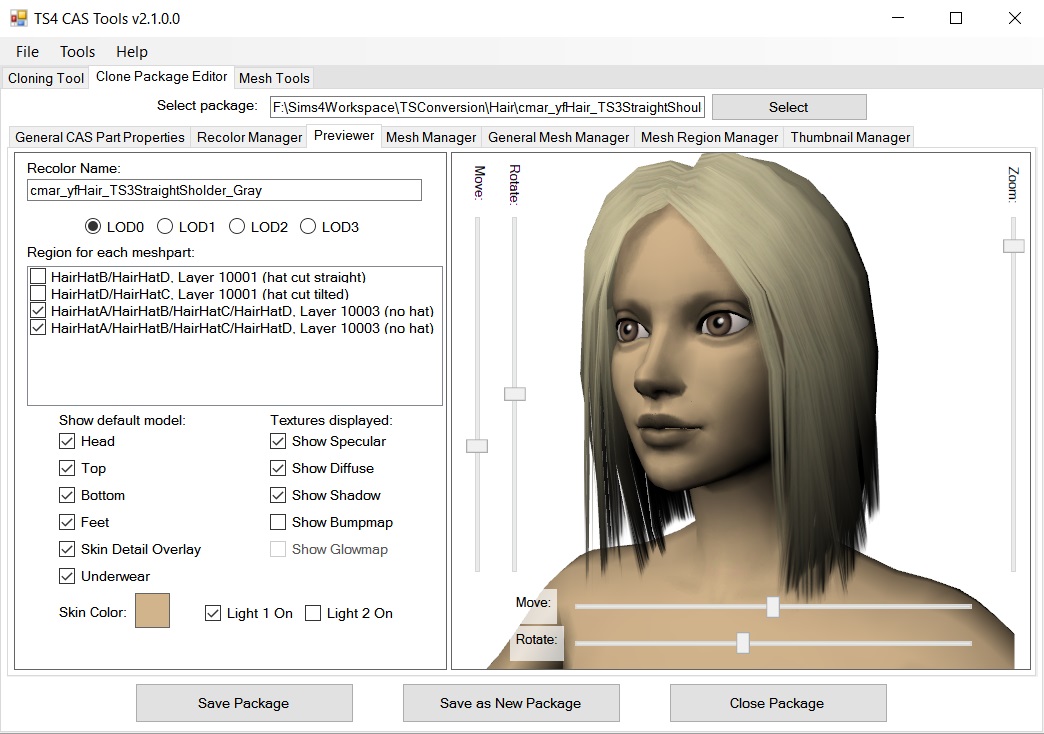This screenshot has width=1044, height=734.
Task: Click the Close Package button
Action: pyautogui.click(x=777, y=703)
